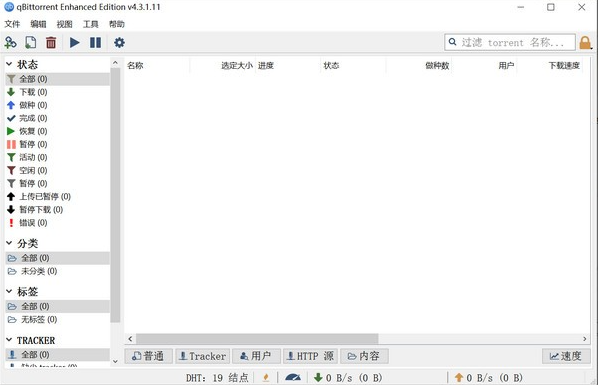Click the flame connection status icon
The height and width of the screenshot is (385, 598).
(266, 377)
